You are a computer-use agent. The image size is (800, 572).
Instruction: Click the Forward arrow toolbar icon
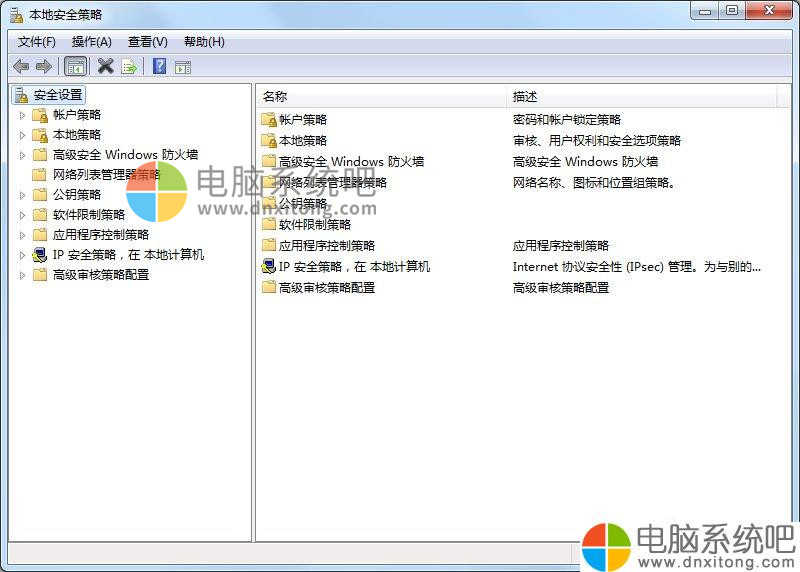click(x=44, y=66)
